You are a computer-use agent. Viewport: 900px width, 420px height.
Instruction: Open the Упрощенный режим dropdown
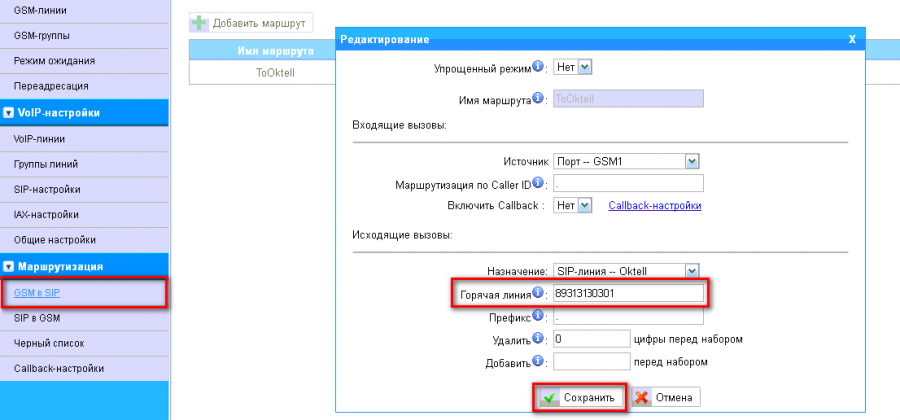tap(574, 67)
